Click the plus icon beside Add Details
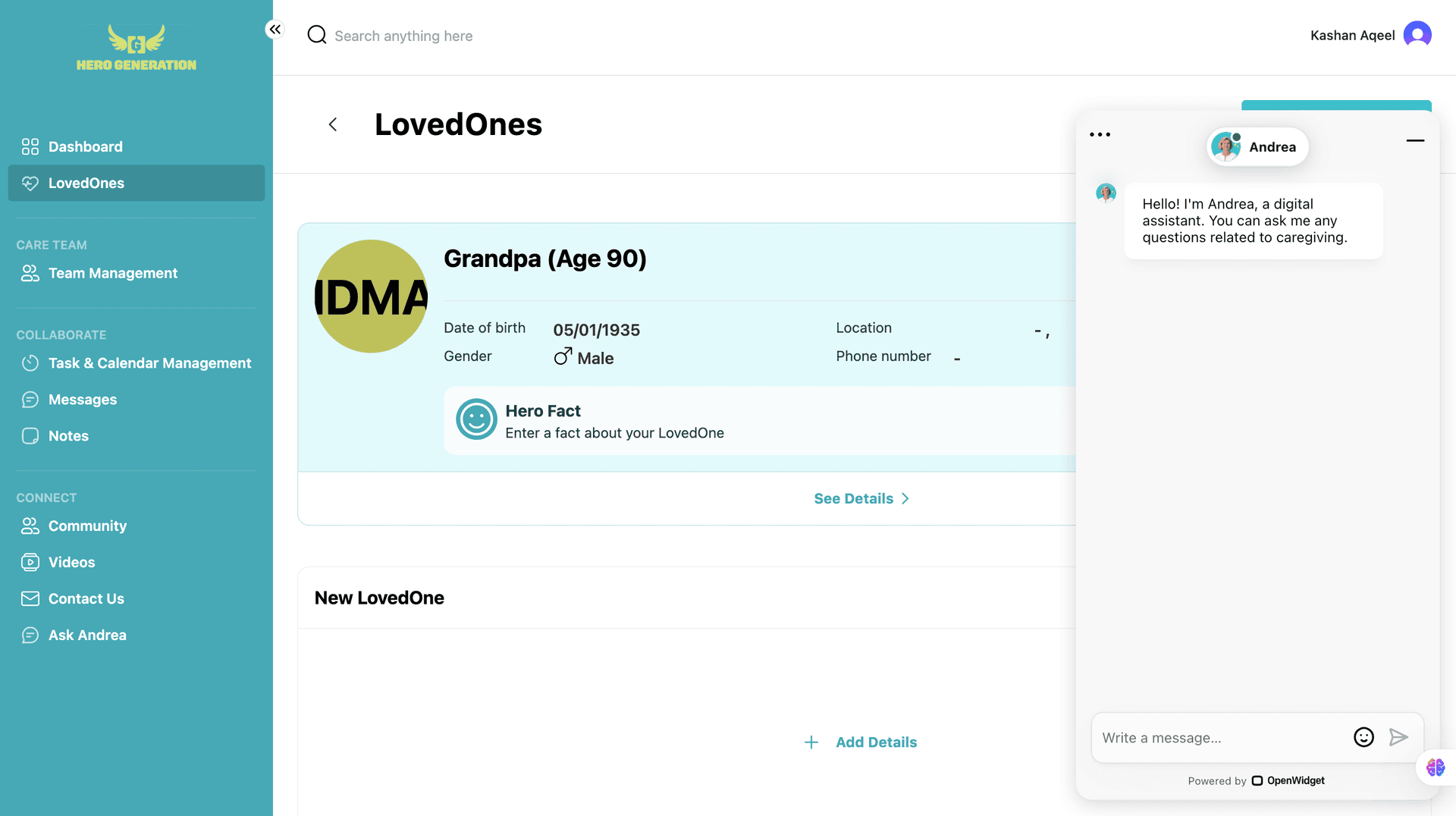Viewport: 1456px width, 816px height. [811, 742]
